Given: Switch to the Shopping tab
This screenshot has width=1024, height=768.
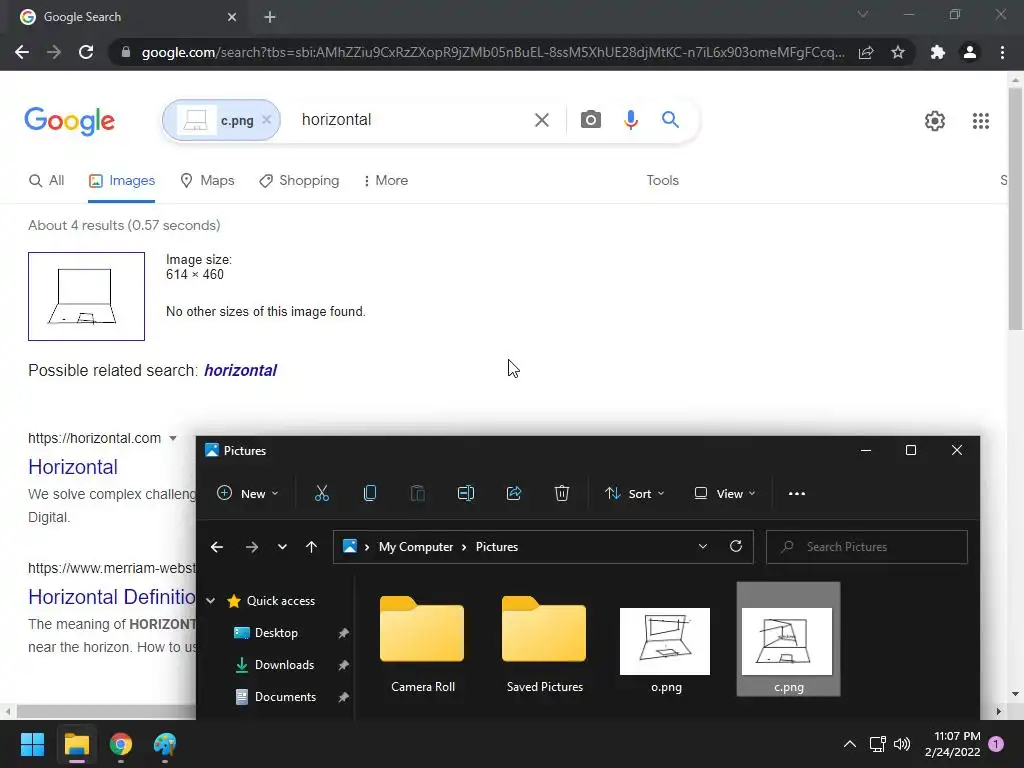Looking at the screenshot, I should click(x=299, y=180).
